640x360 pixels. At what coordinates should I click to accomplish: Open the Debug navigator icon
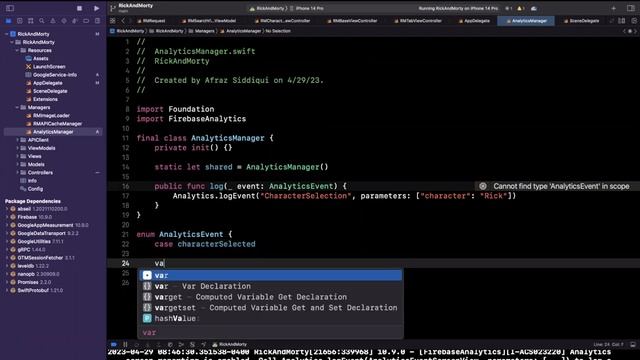75,21
